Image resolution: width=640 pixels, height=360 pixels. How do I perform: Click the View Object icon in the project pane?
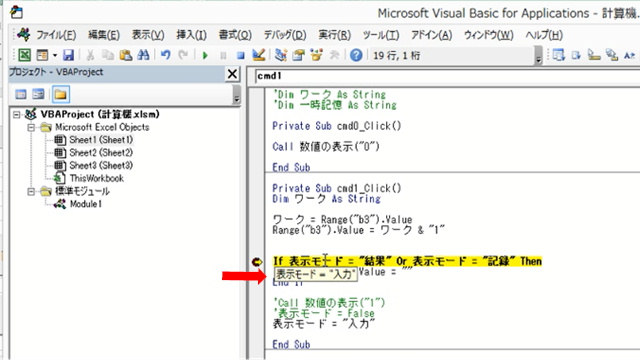point(38,95)
